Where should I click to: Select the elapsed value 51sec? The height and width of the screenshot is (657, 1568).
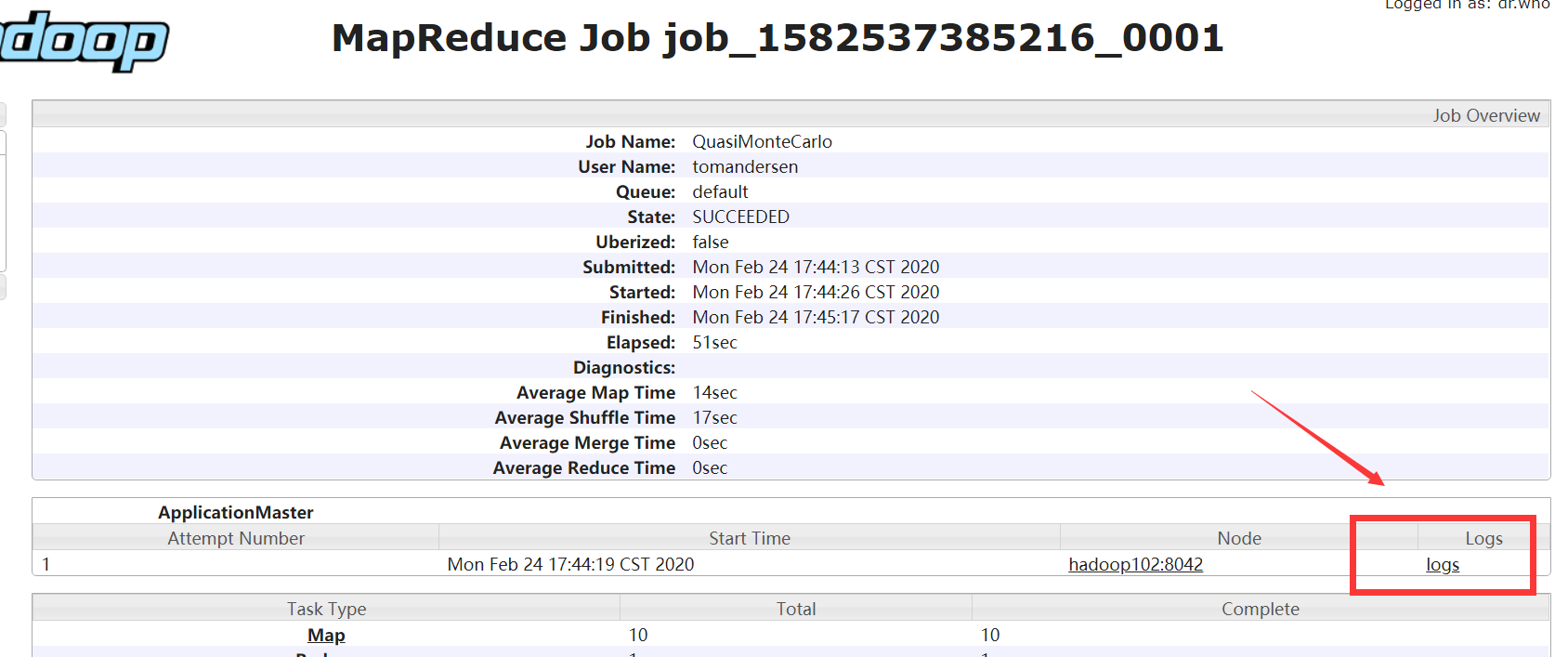[x=714, y=342]
